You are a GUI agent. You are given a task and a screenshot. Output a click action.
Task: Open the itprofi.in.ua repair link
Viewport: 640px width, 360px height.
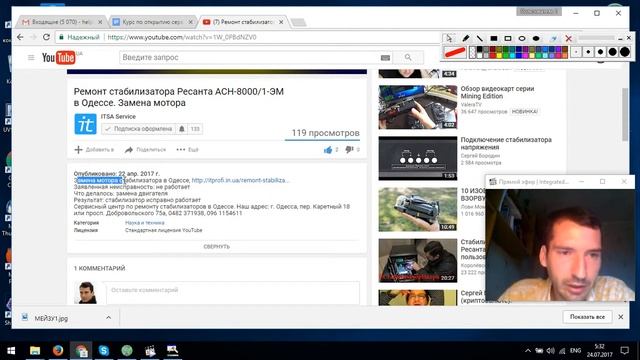point(240,180)
